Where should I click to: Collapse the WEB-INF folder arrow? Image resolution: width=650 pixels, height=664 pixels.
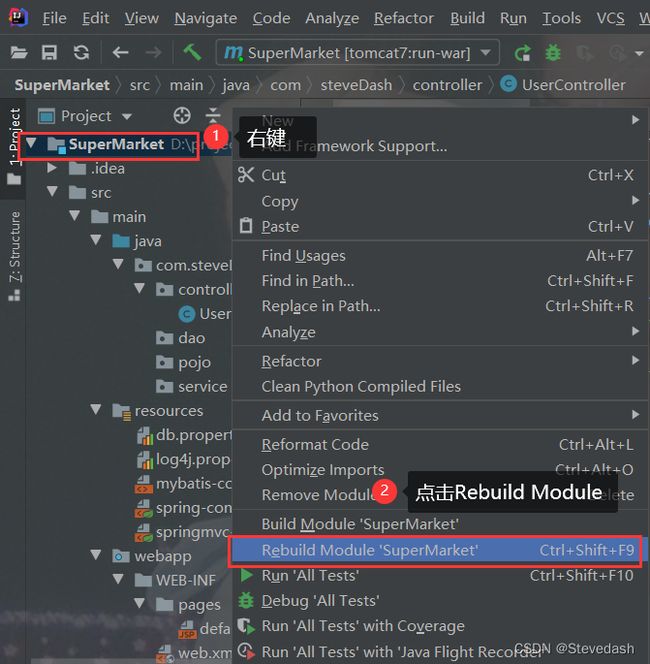118,579
